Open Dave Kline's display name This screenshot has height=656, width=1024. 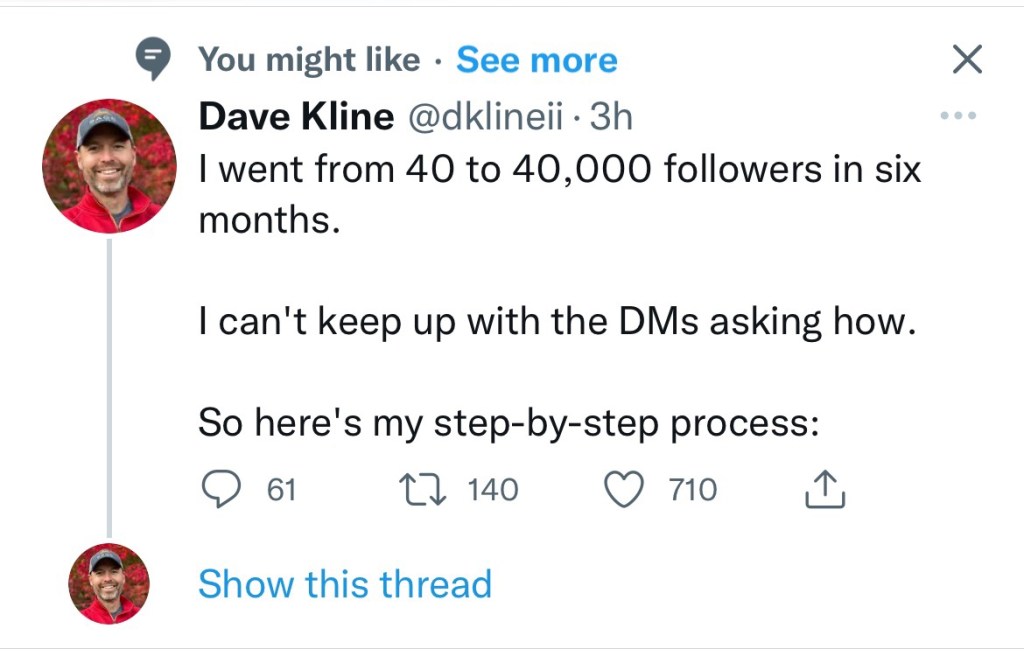[296, 117]
